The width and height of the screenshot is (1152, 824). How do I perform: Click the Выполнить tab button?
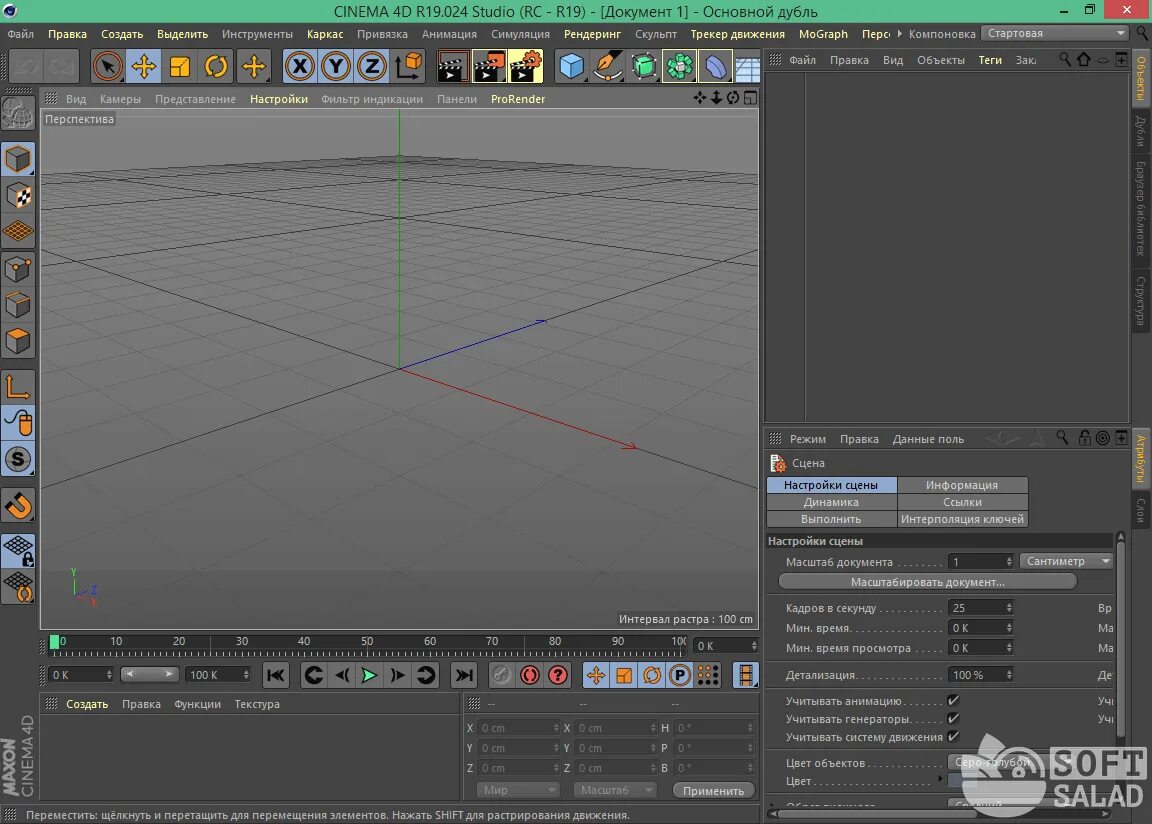click(x=831, y=519)
